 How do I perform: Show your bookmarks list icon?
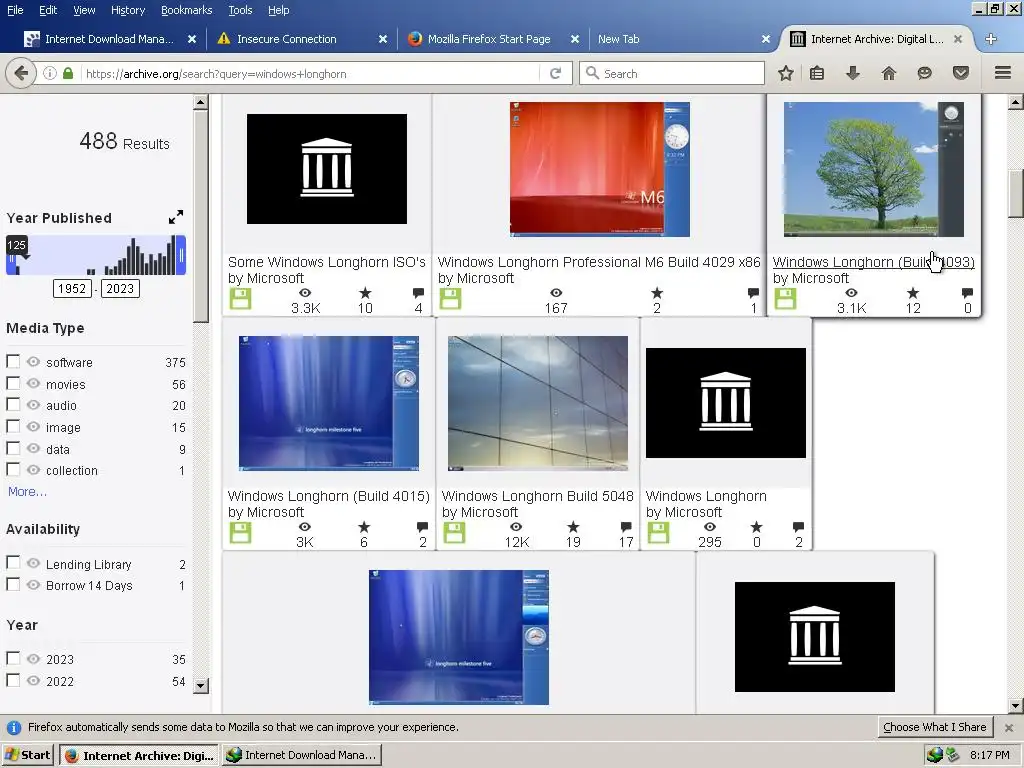pyautogui.click(x=817, y=73)
